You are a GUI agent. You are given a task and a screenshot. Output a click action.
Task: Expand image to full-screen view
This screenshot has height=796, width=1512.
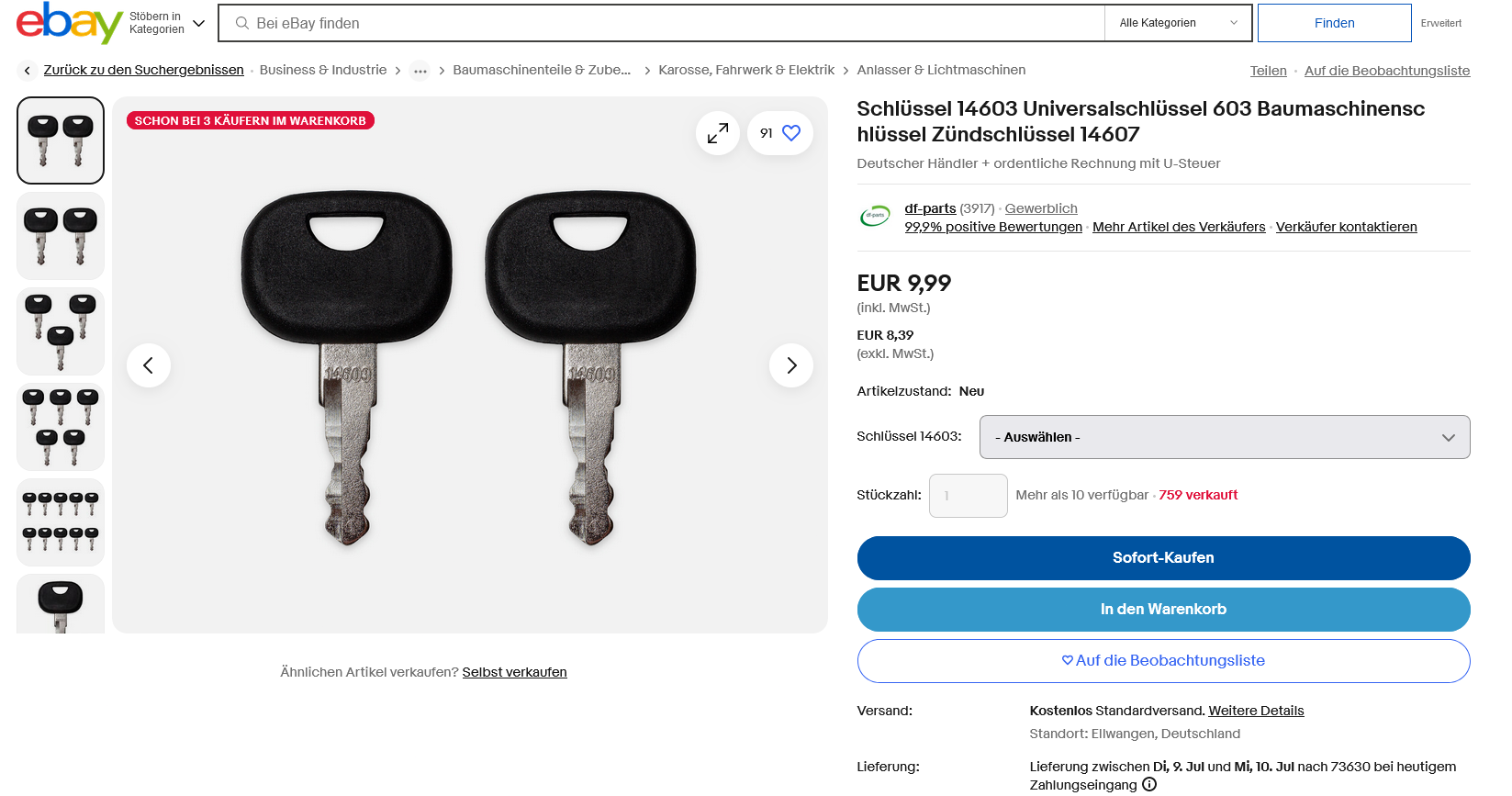[x=718, y=134]
